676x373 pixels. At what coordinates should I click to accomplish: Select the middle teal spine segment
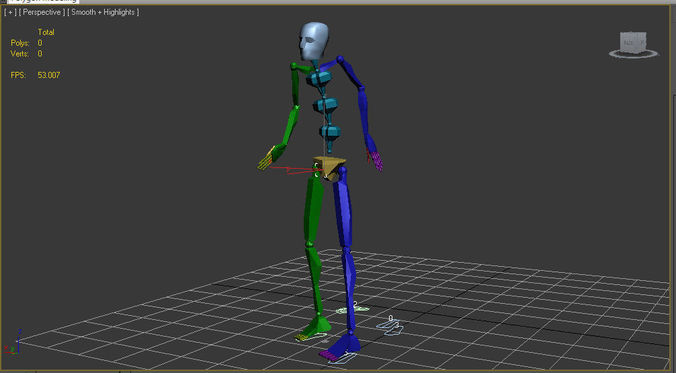[326, 104]
